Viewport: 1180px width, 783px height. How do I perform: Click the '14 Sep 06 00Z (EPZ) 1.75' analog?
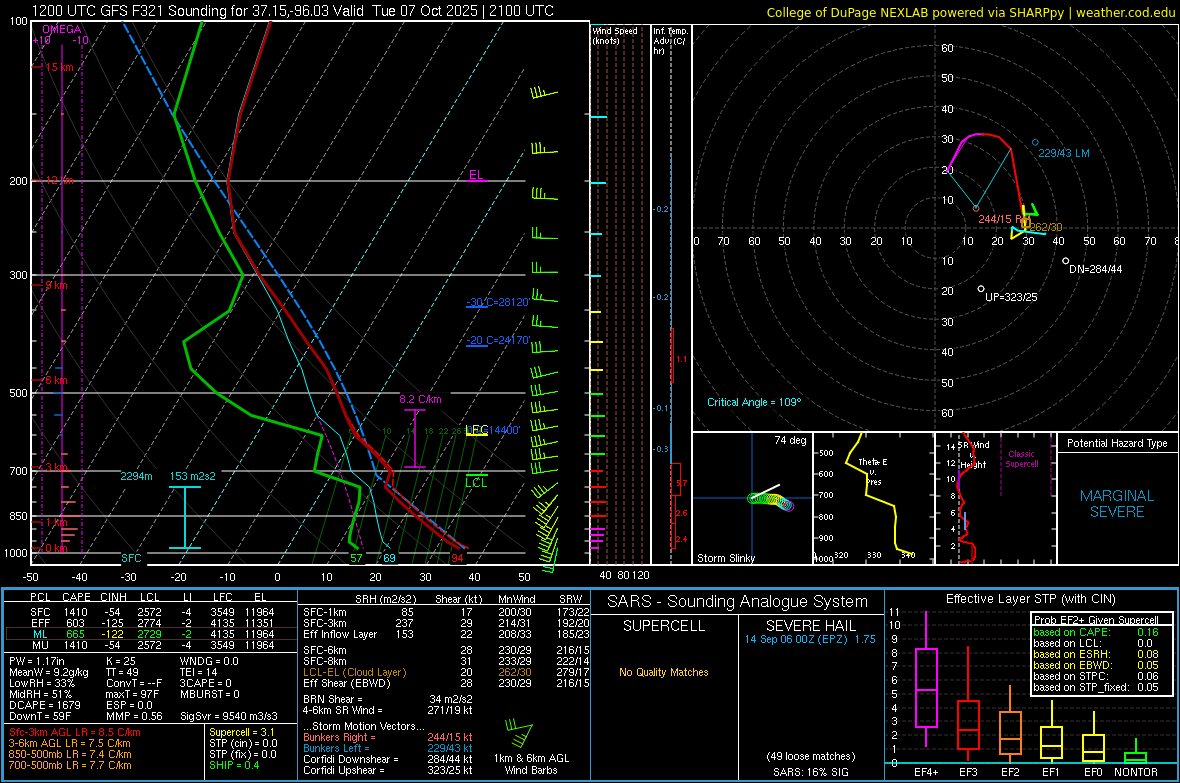810,639
